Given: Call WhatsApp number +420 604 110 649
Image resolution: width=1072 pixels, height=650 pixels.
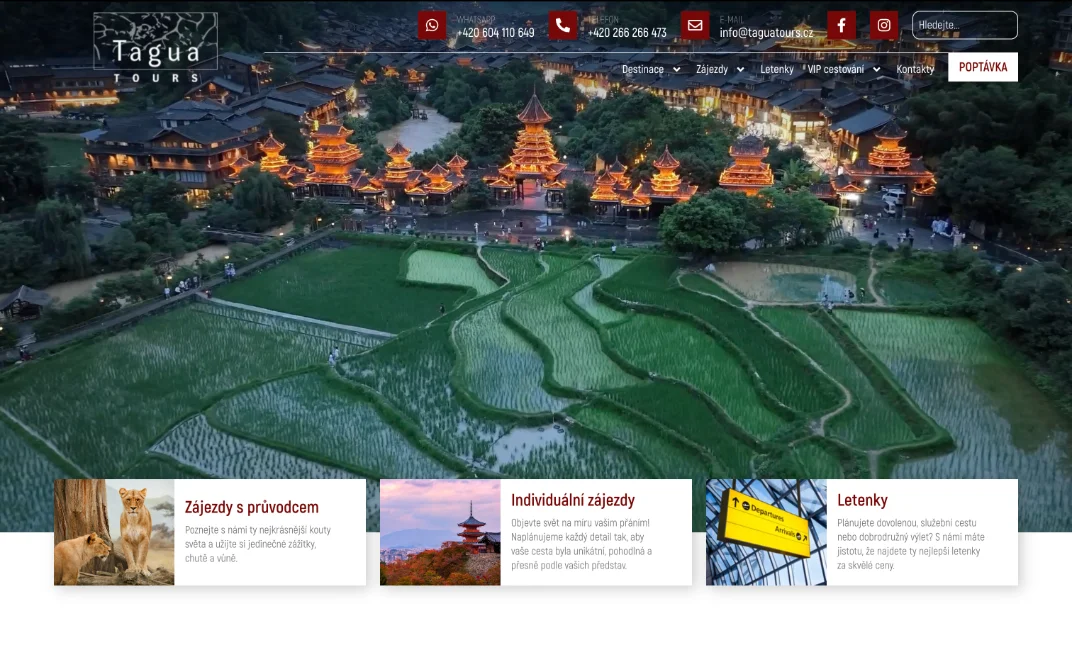Looking at the screenshot, I should tap(496, 32).
